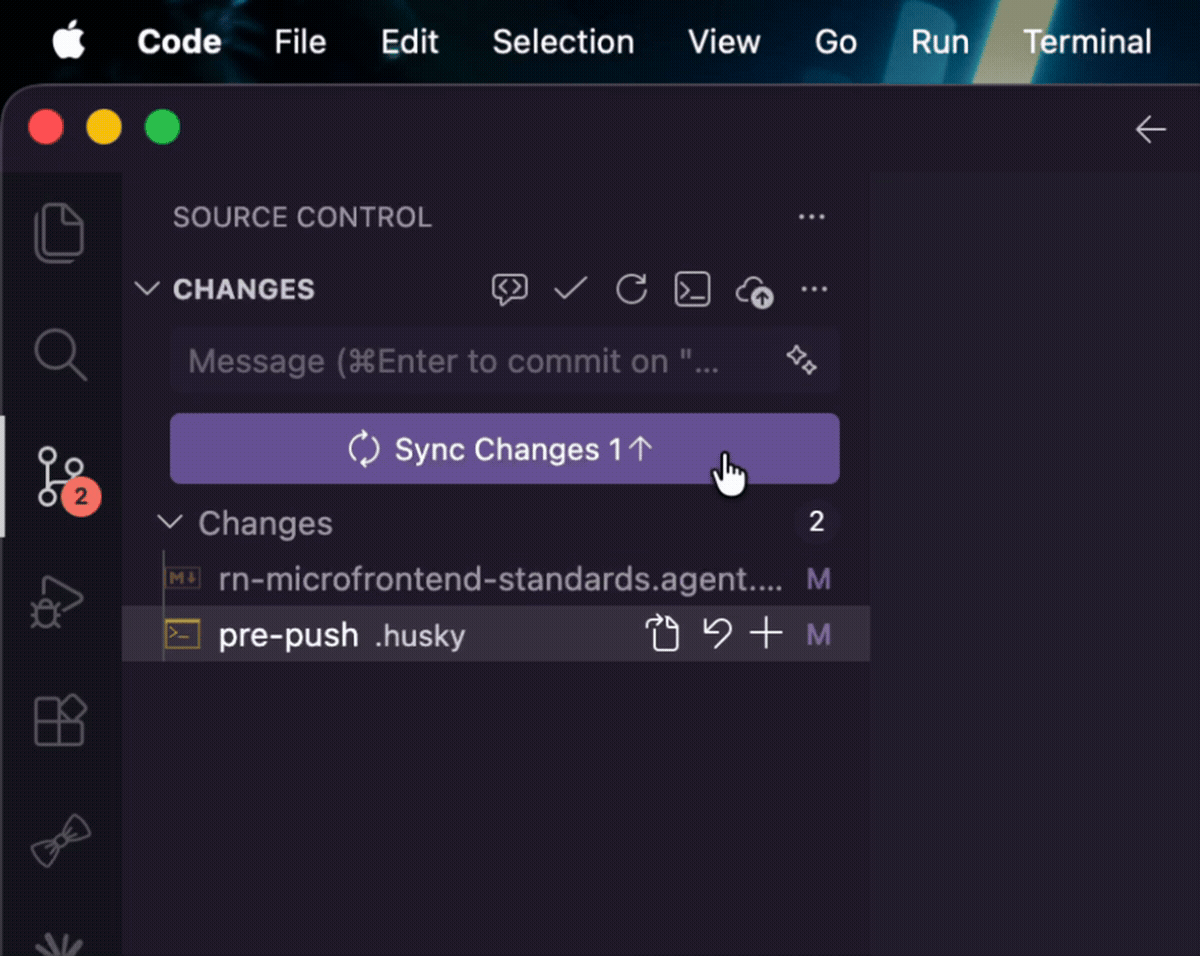The height and width of the screenshot is (956, 1200).
Task: Generate commit message with the sparkle icon
Action: 801,360
